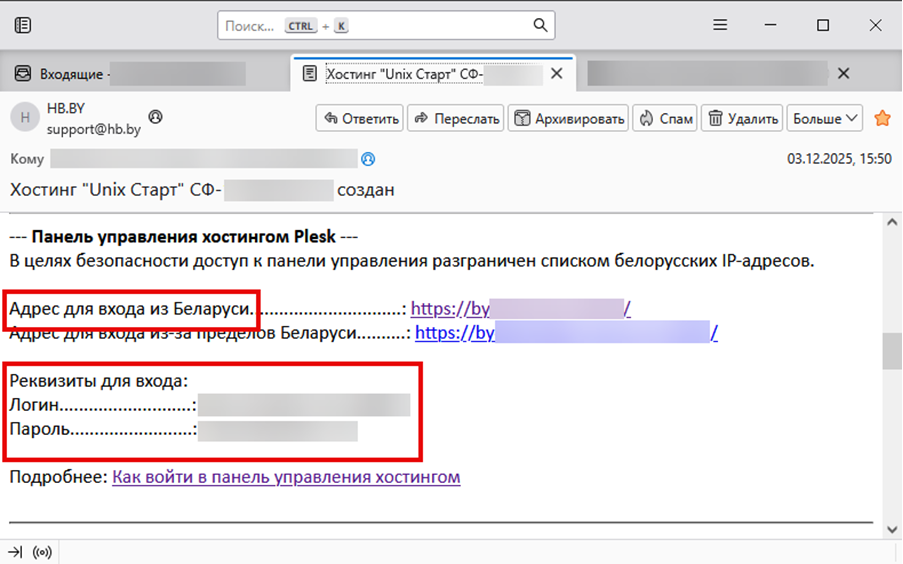Open the link Как войти в панель управления хостингом
Image resolution: width=903 pixels, height=564 pixels.
tap(286, 477)
